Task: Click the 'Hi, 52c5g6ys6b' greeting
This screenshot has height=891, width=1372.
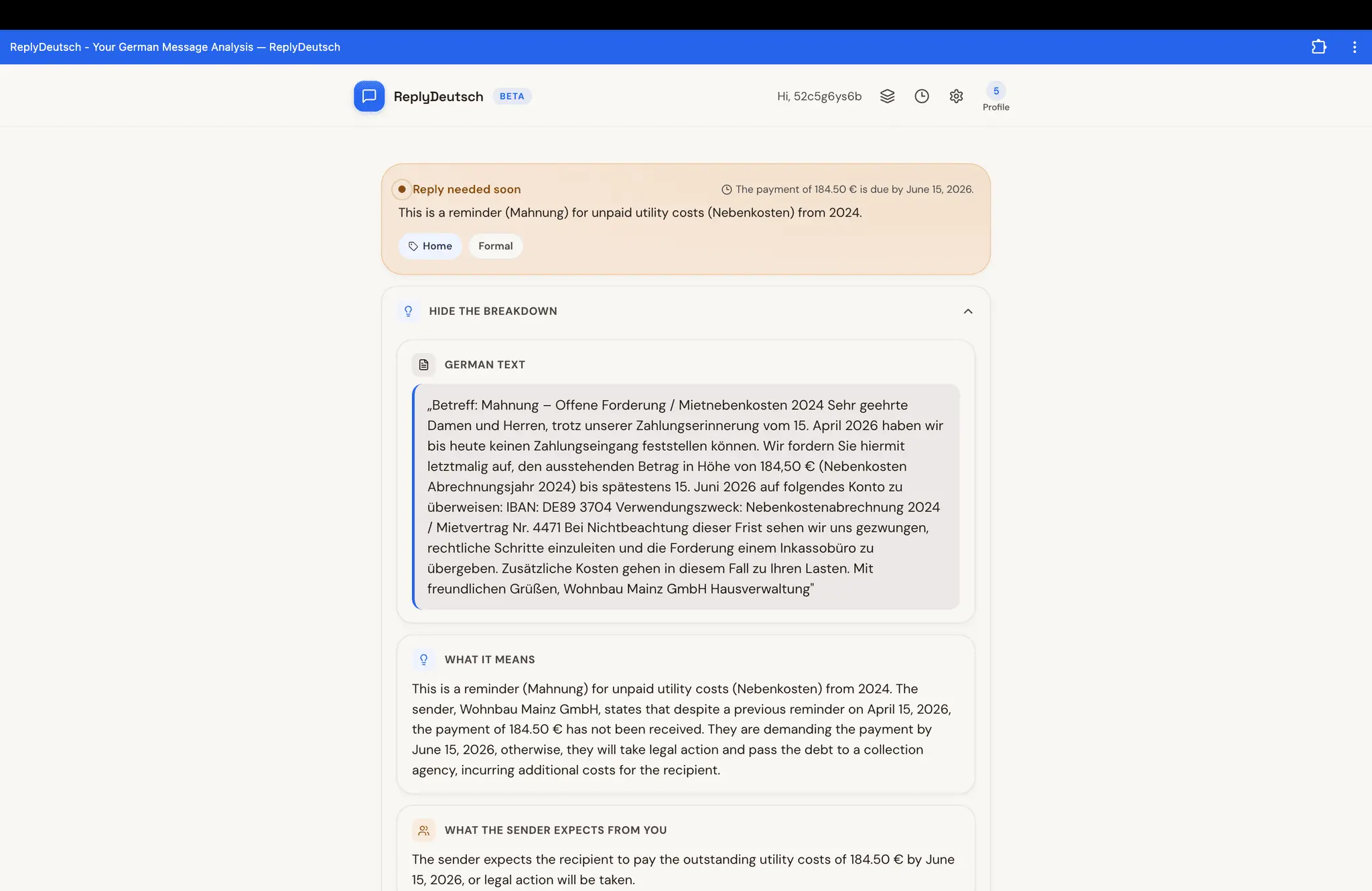Action: 819,96
